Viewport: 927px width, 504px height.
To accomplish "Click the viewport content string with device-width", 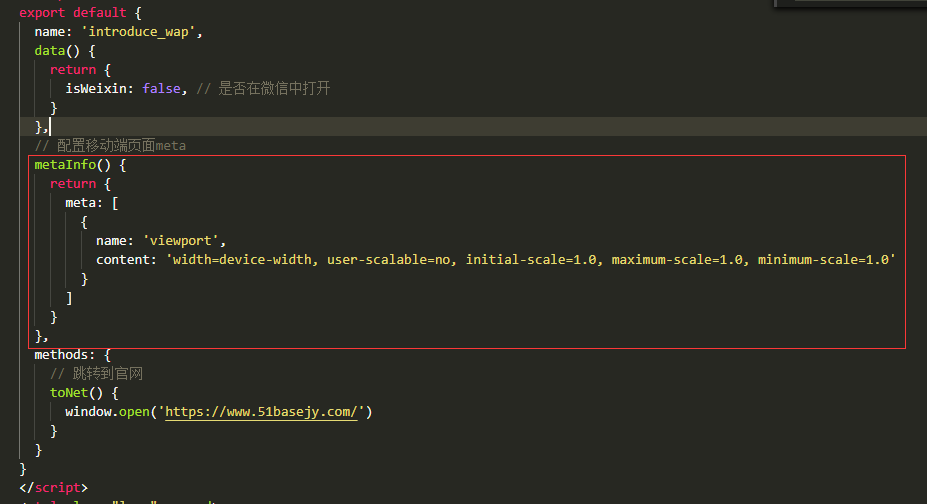I will click(x=531, y=259).
